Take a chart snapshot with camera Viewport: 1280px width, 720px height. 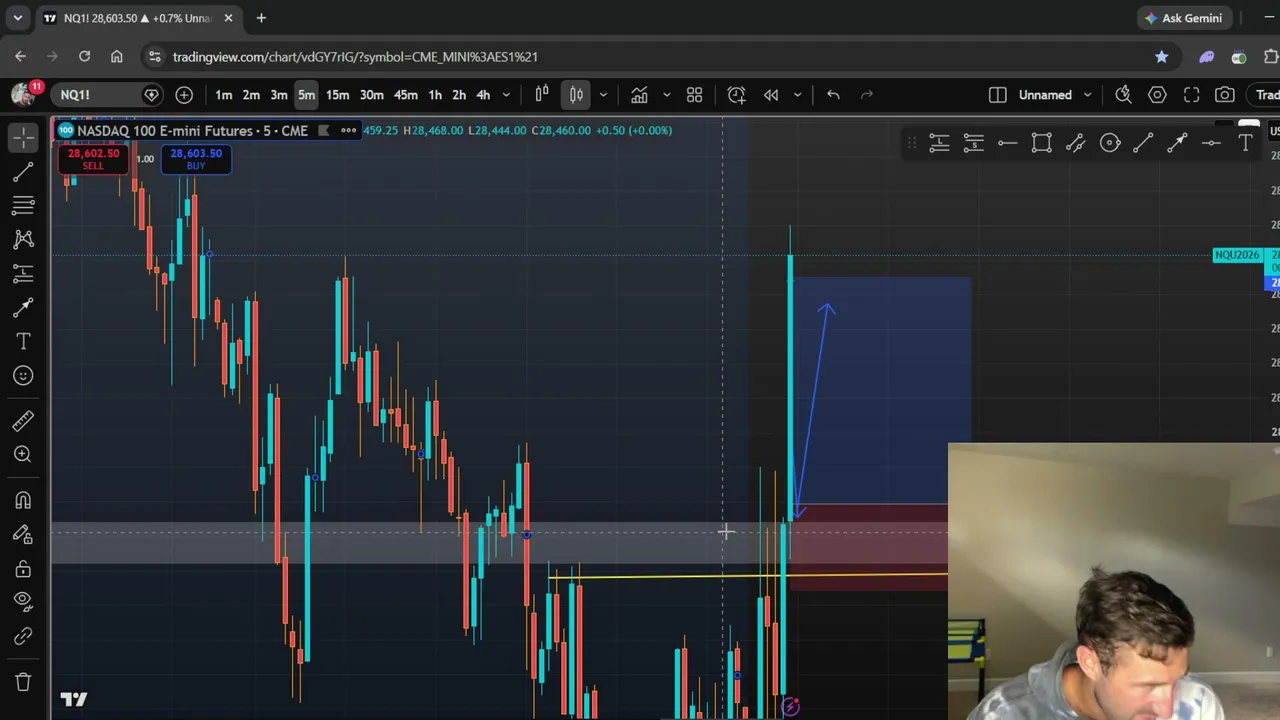tap(1225, 95)
